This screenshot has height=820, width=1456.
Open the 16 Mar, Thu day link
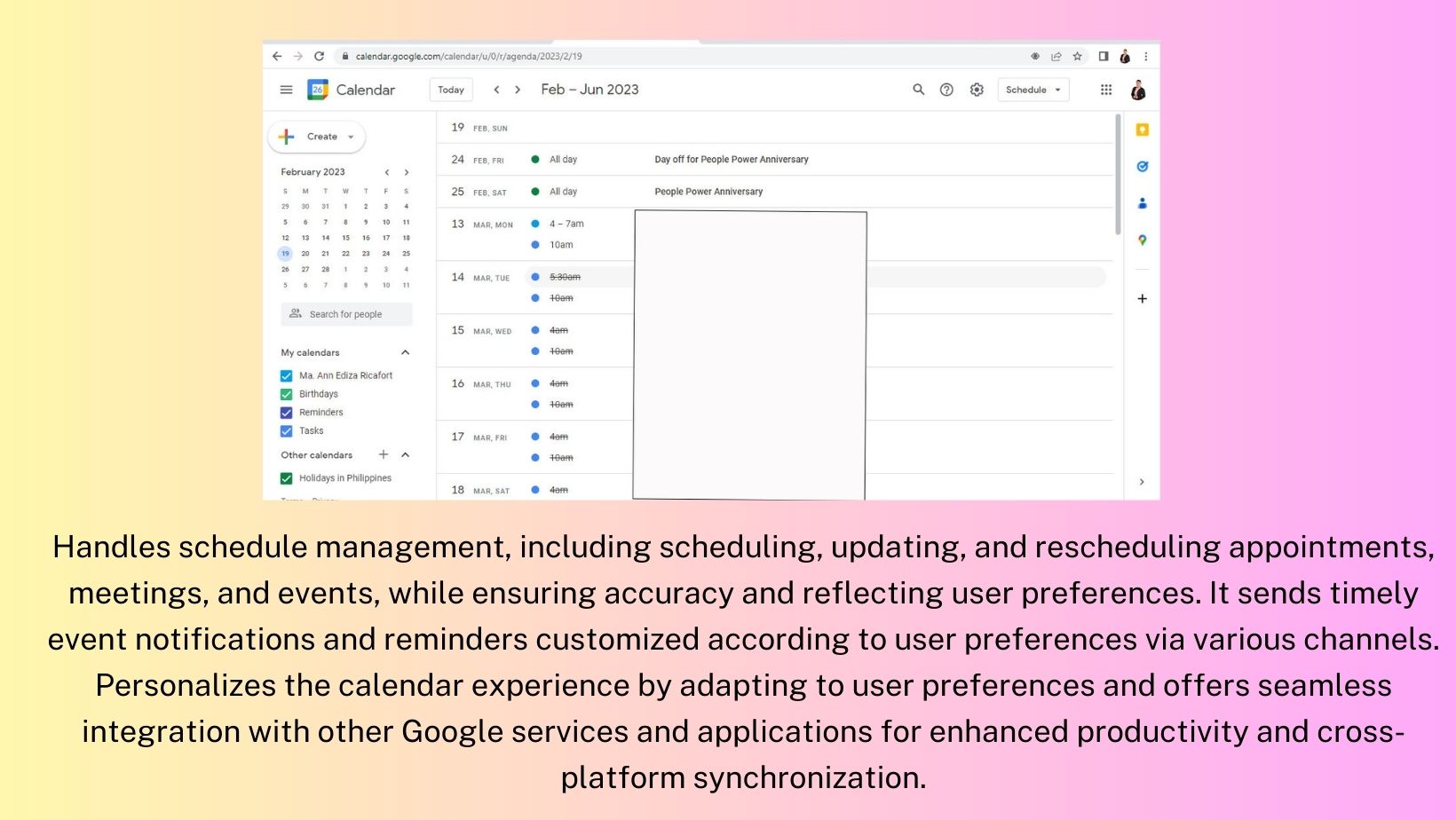pos(481,383)
